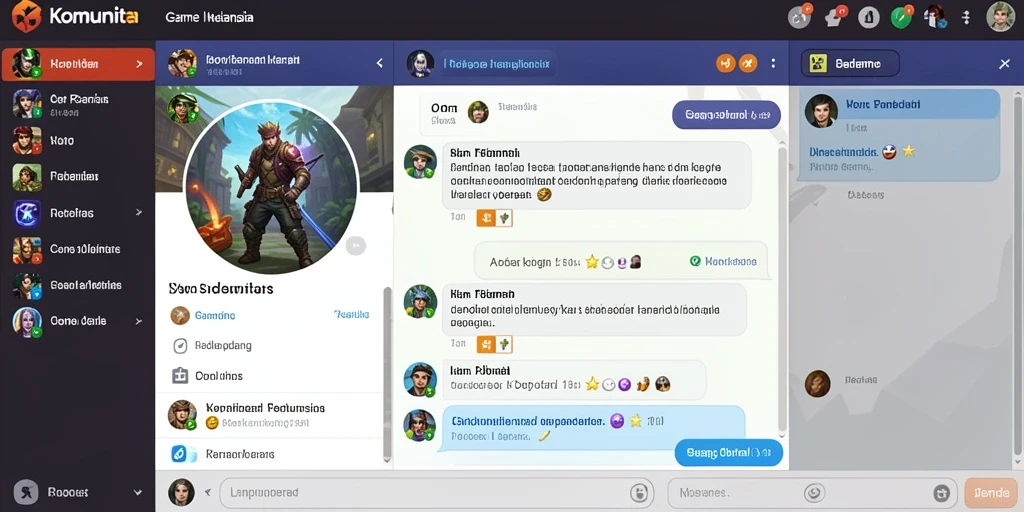Click the green compass icon in top bar
The width and height of the screenshot is (1024, 512).
[x=901, y=18]
